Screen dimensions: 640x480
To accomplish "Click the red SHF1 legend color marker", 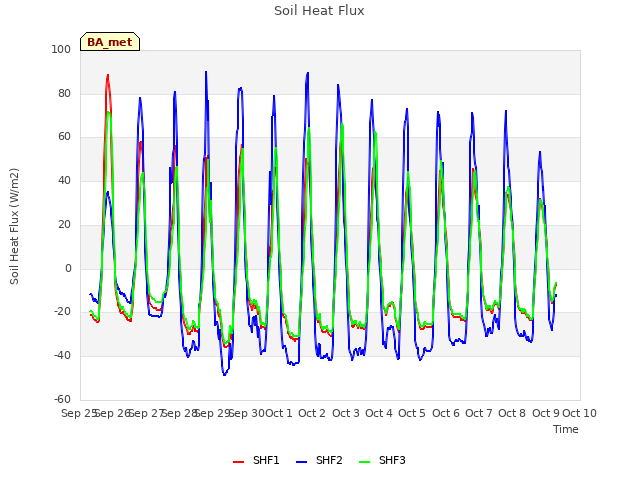I will 238,462.
